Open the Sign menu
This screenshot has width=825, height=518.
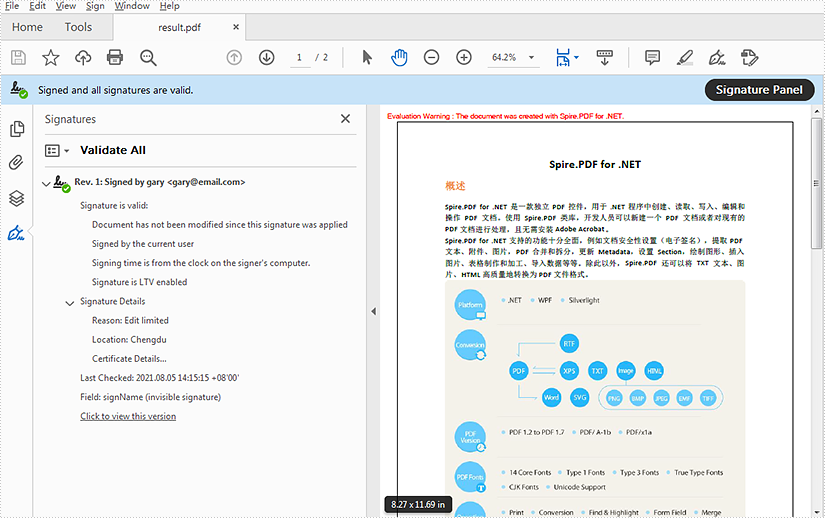[95, 6]
